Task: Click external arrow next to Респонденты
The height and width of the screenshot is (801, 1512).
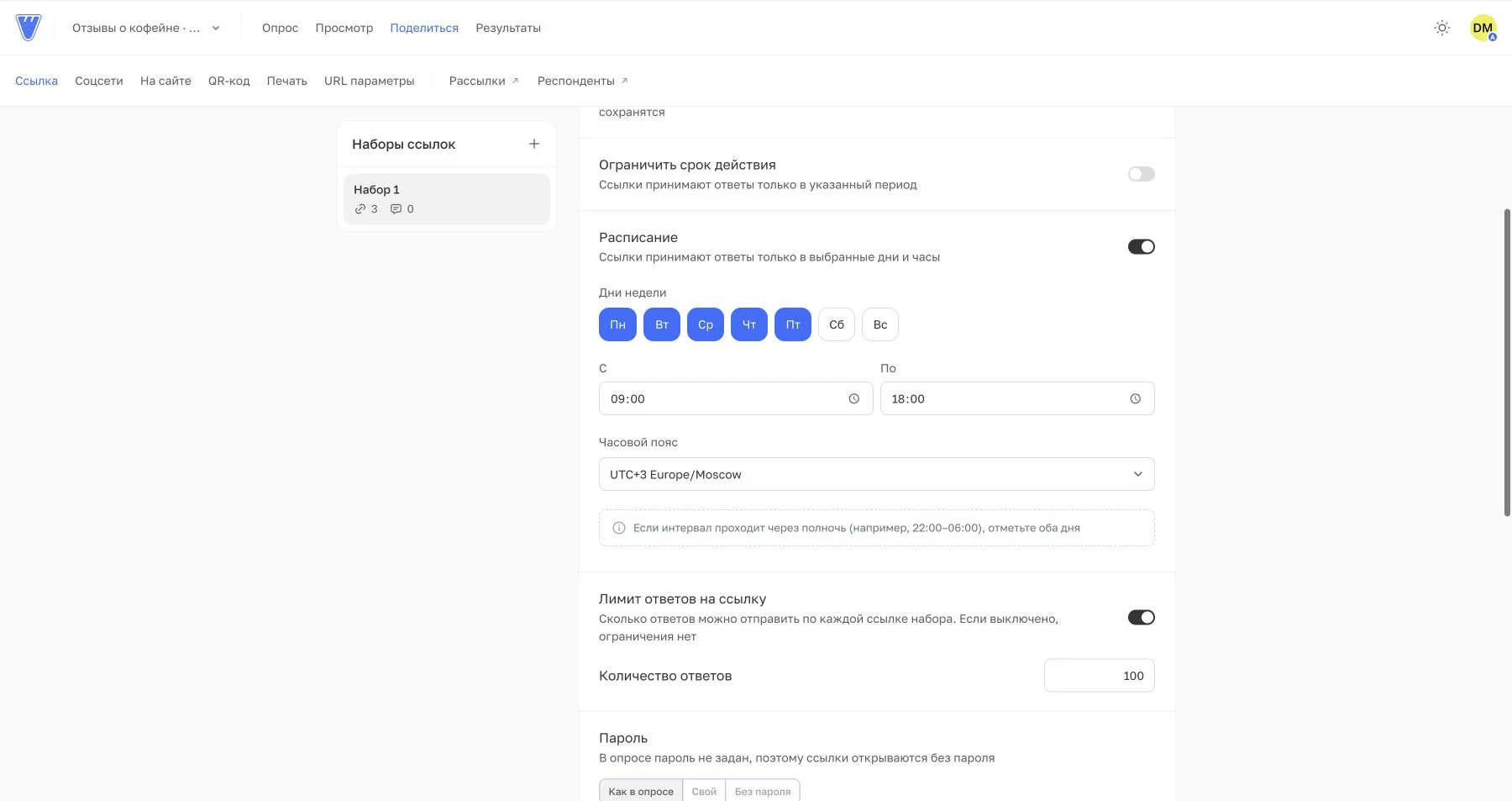Action: [624, 81]
